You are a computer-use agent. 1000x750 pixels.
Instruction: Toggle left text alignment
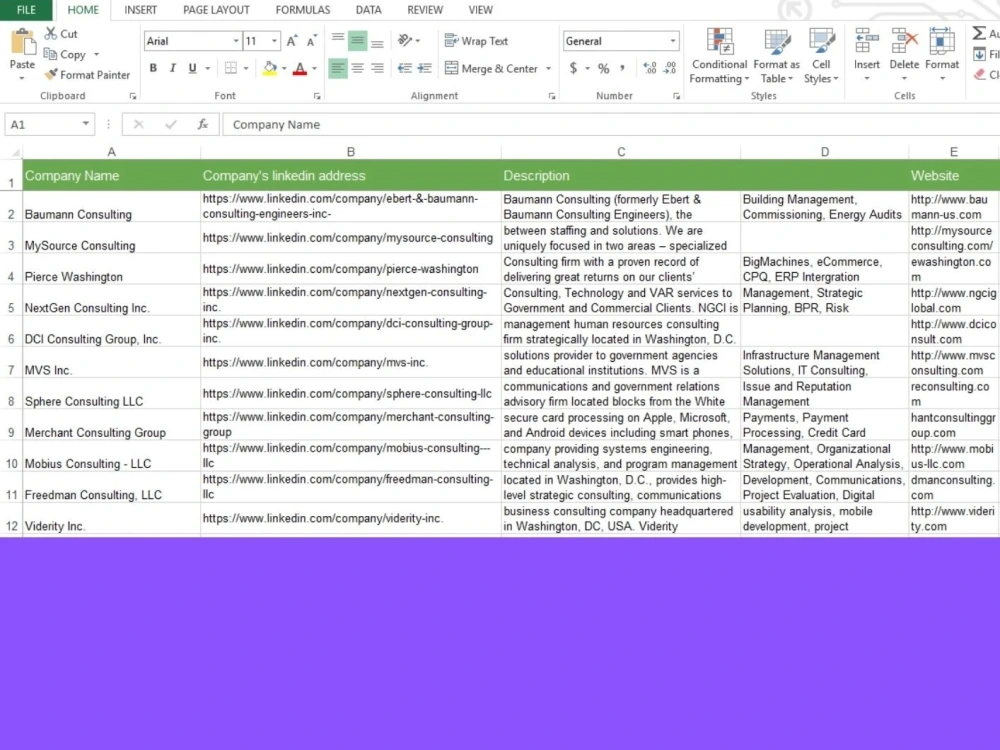pos(338,68)
